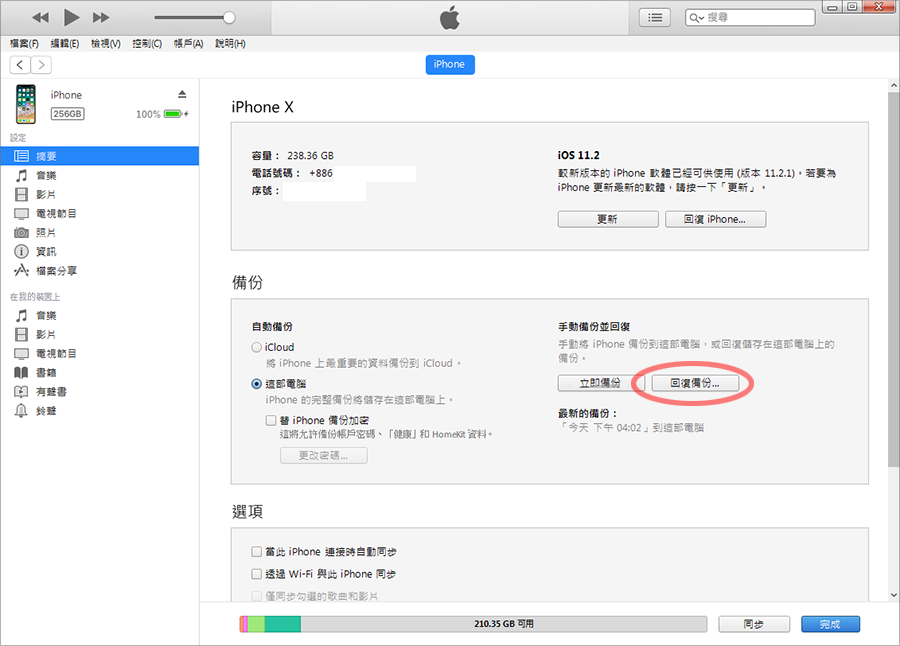Click the 同步 button

click(x=754, y=624)
